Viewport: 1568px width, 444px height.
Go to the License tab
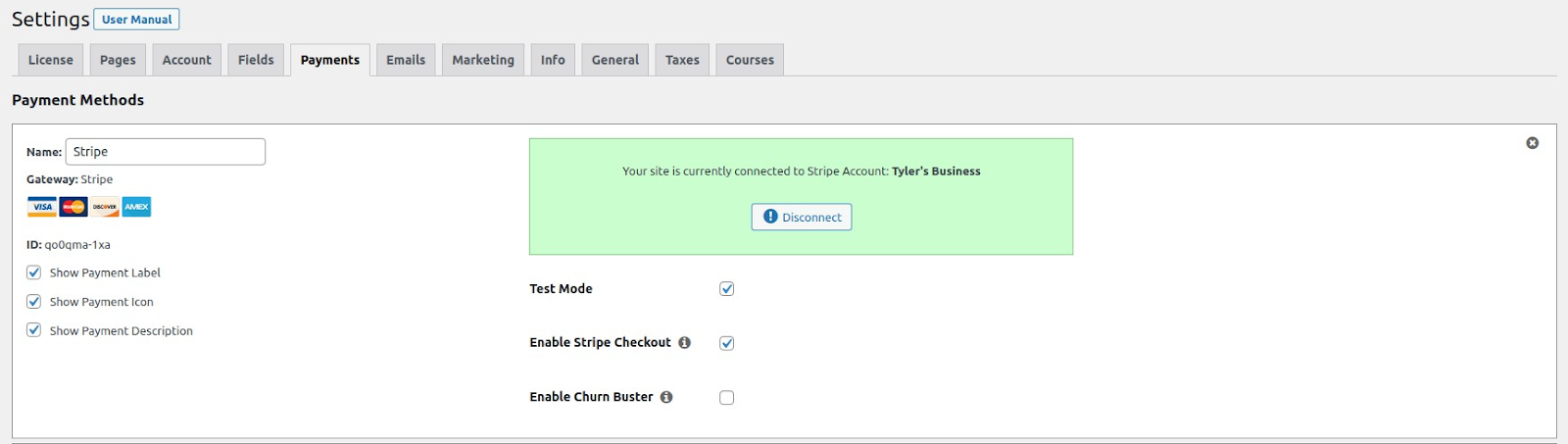[x=51, y=60]
